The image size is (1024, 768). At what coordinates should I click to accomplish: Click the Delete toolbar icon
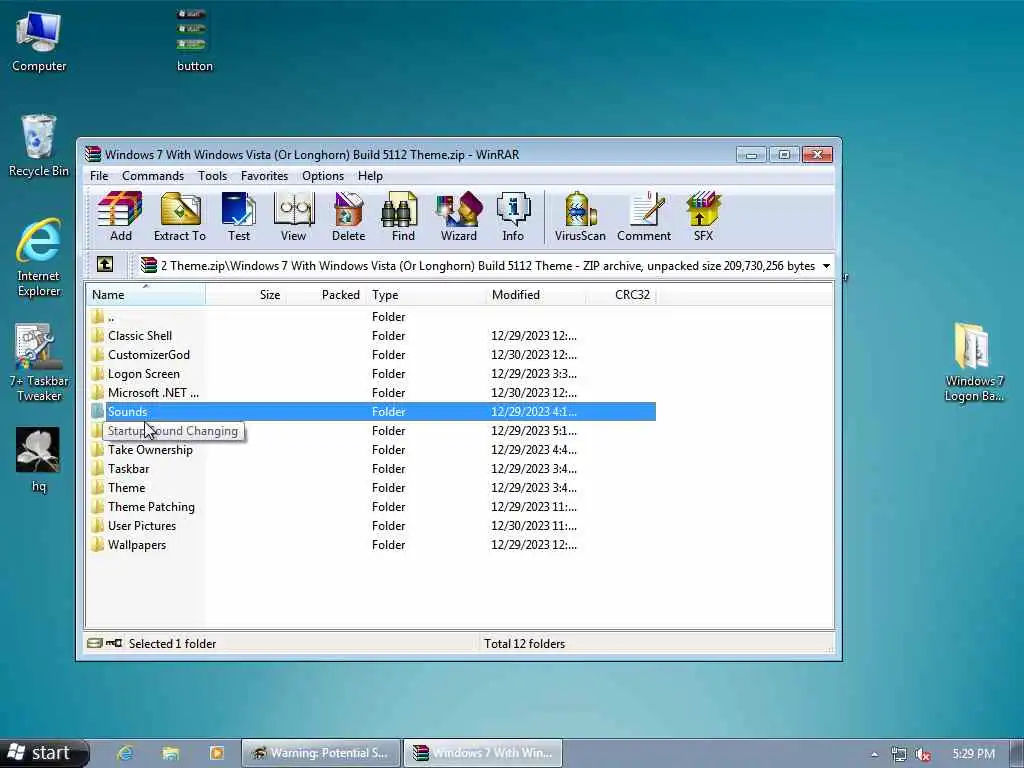click(348, 217)
